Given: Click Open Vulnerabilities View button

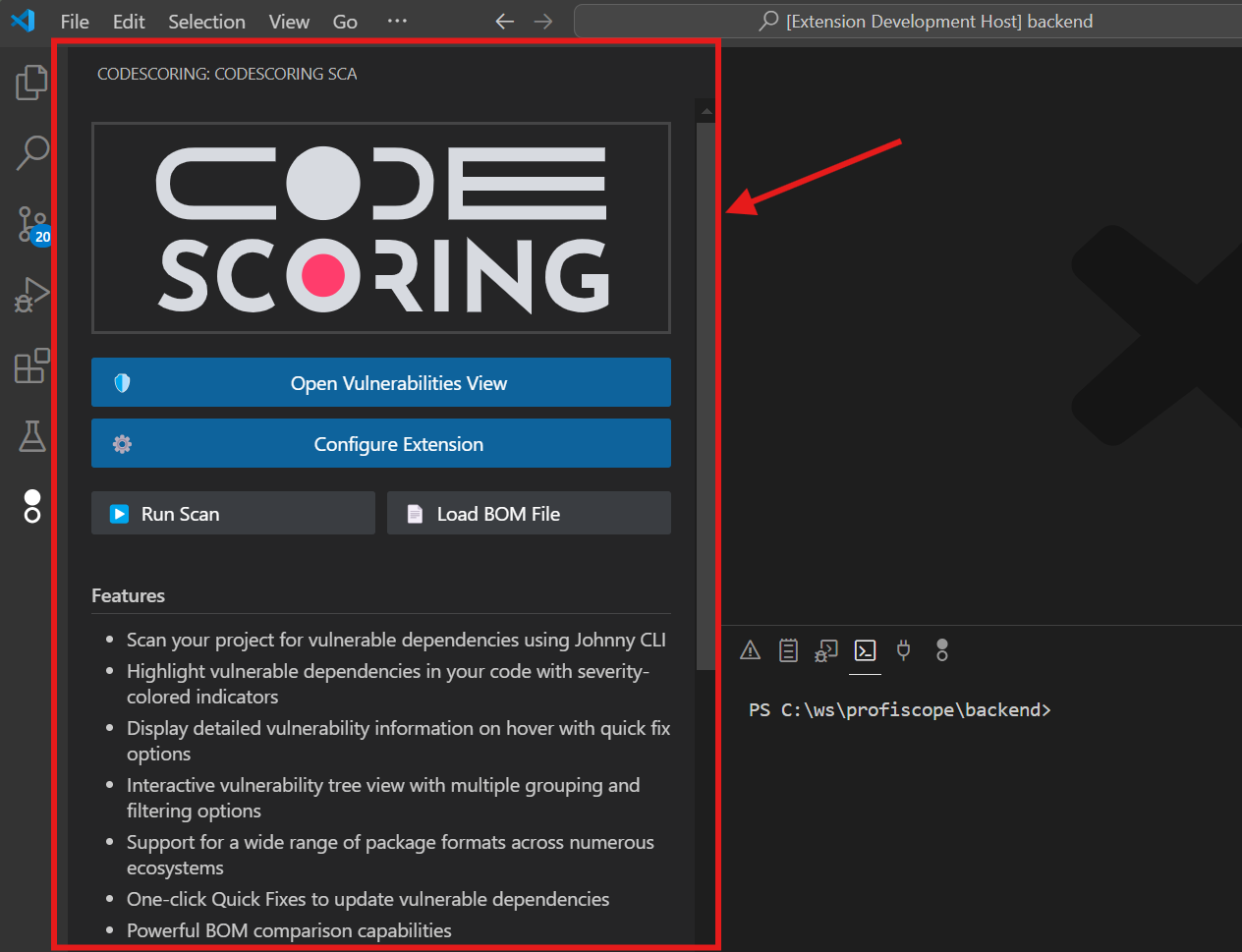Looking at the screenshot, I should [x=381, y=382].
